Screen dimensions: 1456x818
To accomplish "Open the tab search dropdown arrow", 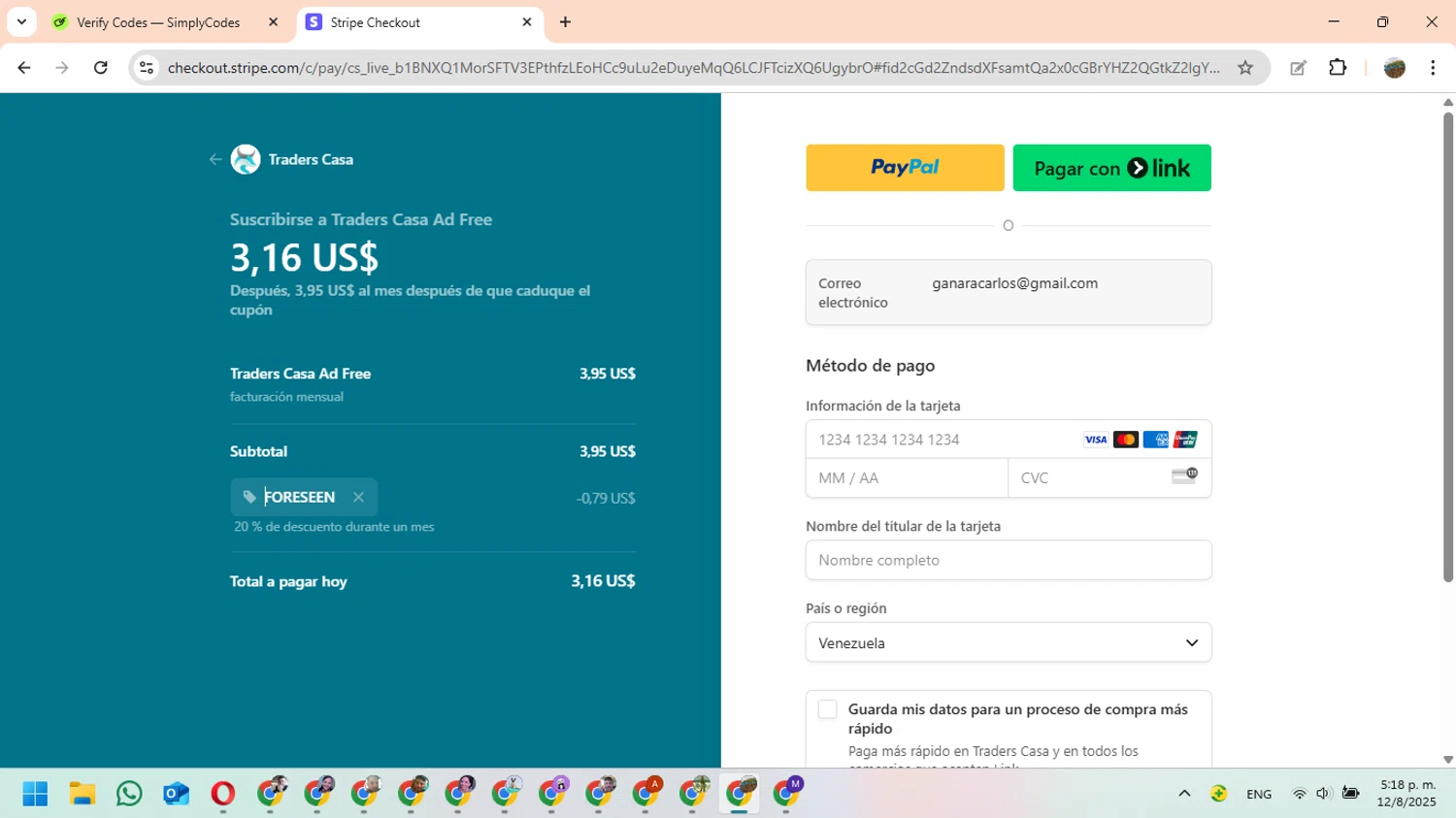I will (21, 22).
